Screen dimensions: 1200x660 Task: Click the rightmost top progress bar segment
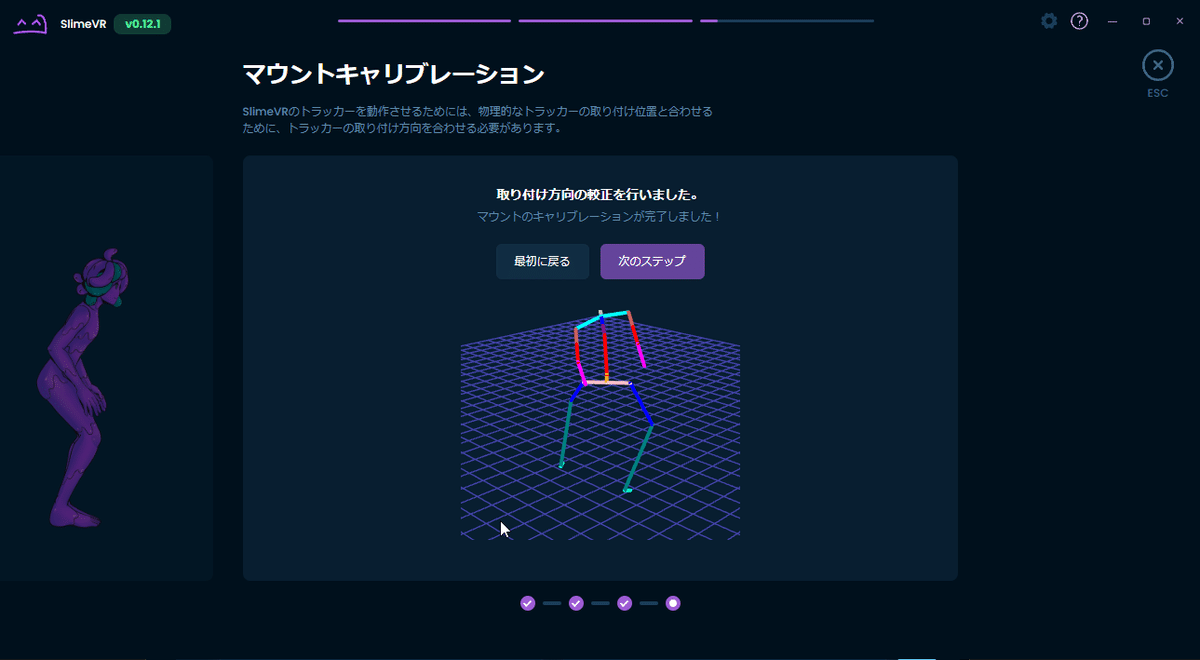point(790,19)
